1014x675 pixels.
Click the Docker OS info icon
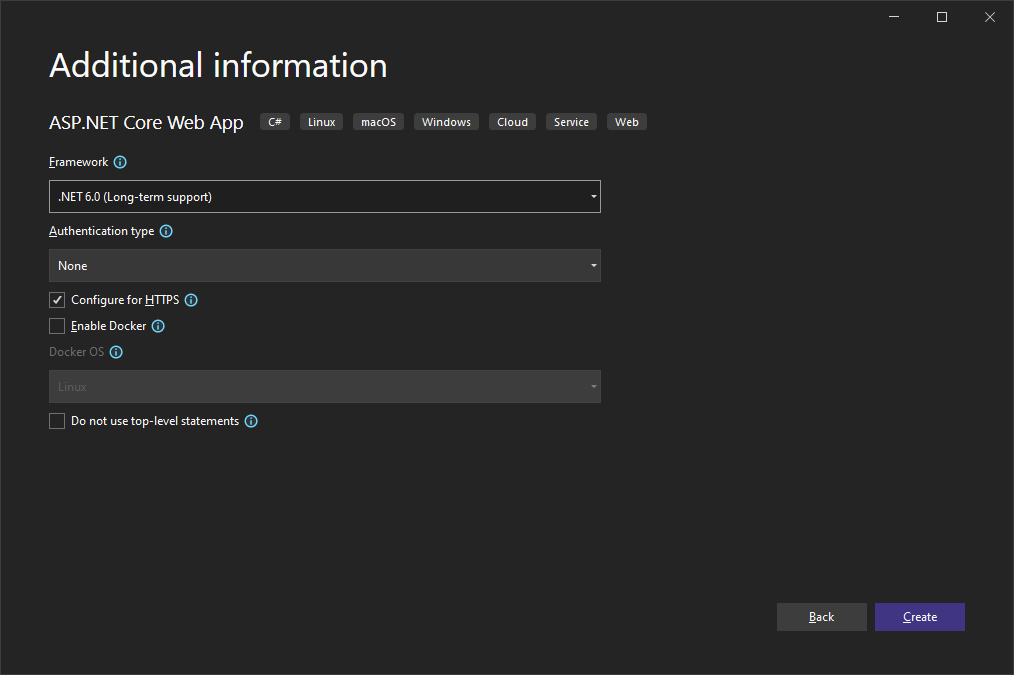(116, 352)
